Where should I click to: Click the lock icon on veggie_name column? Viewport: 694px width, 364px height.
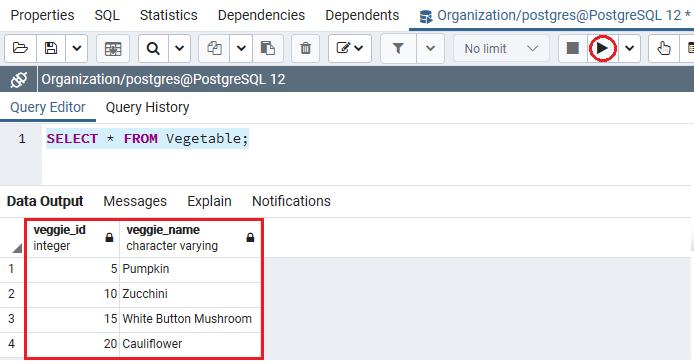(250, 238)
